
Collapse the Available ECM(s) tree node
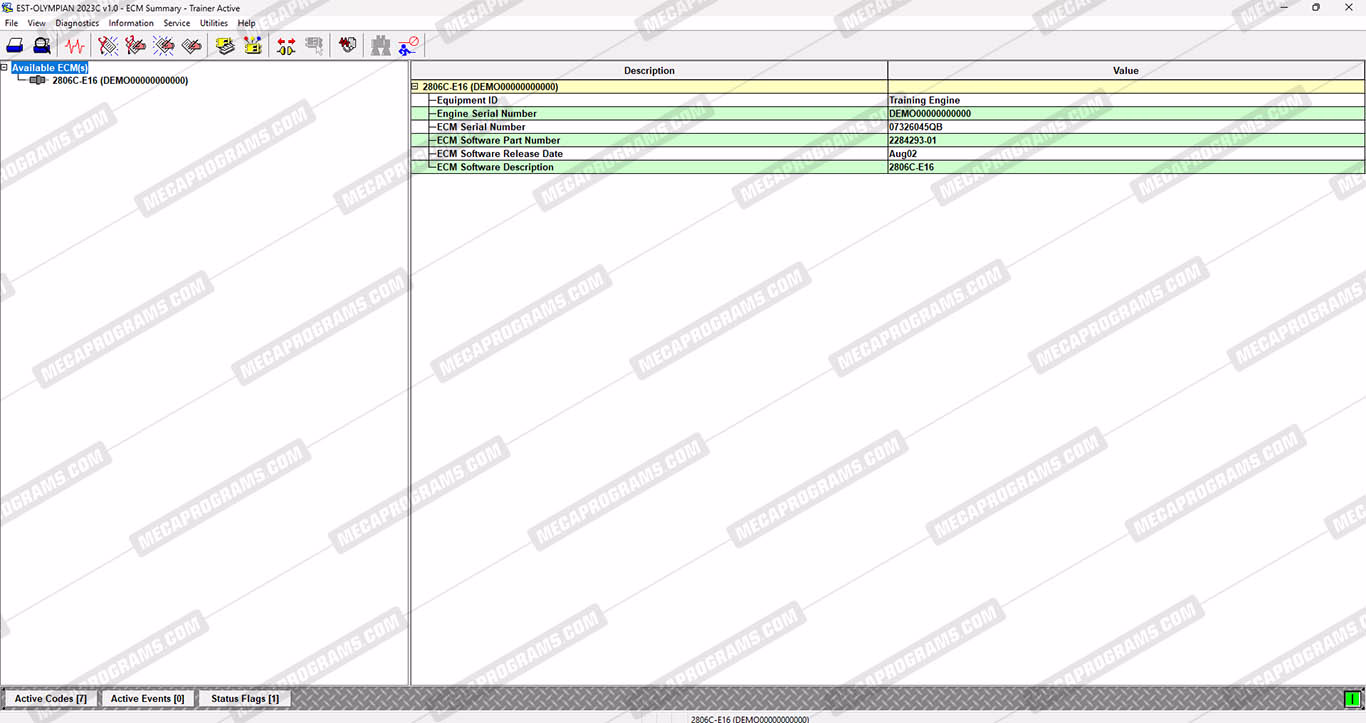pyautogui.click(x=5, y=68)
